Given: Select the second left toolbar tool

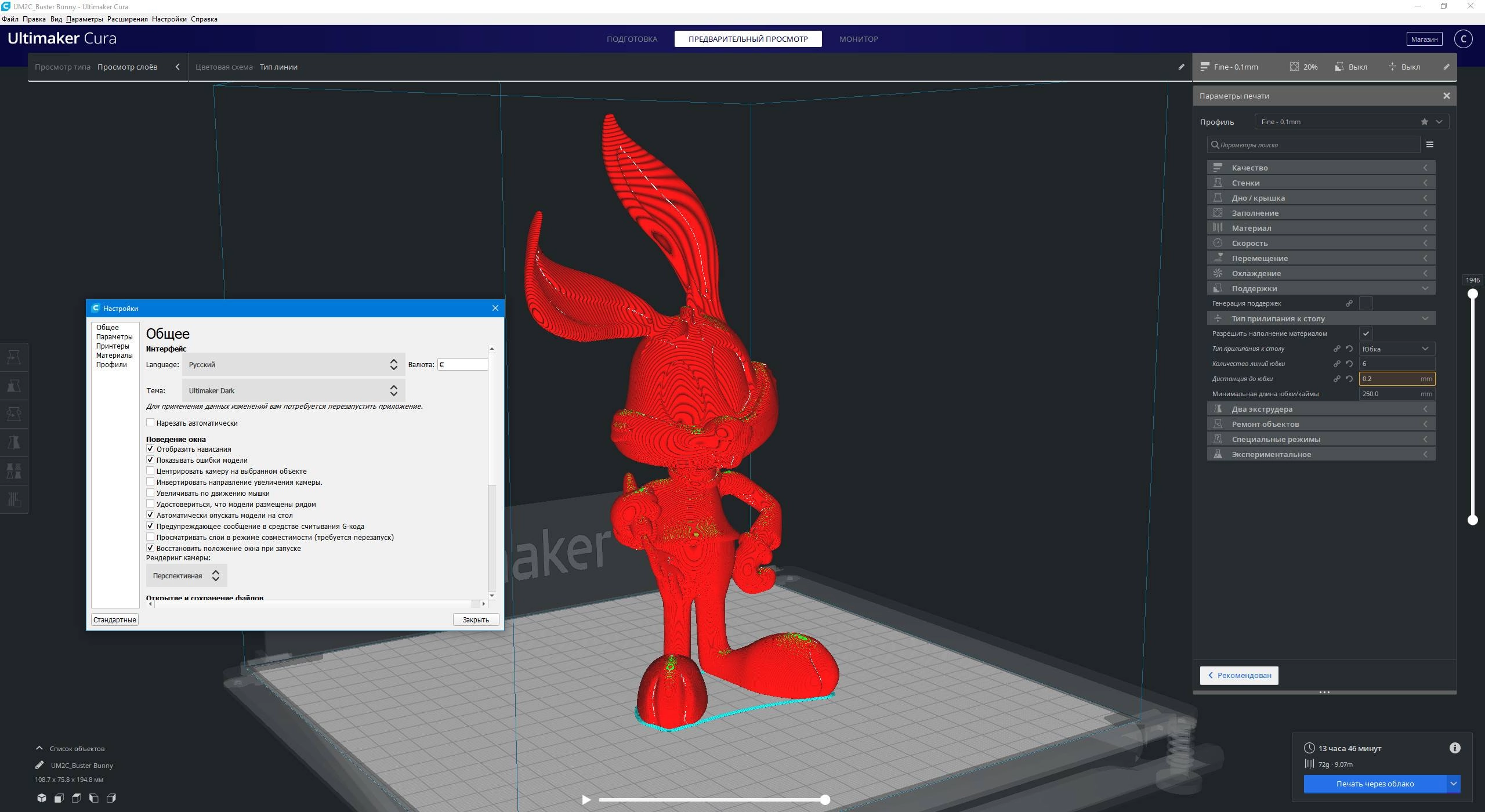Looking at the screenshot, I should (x=14, y=386).
